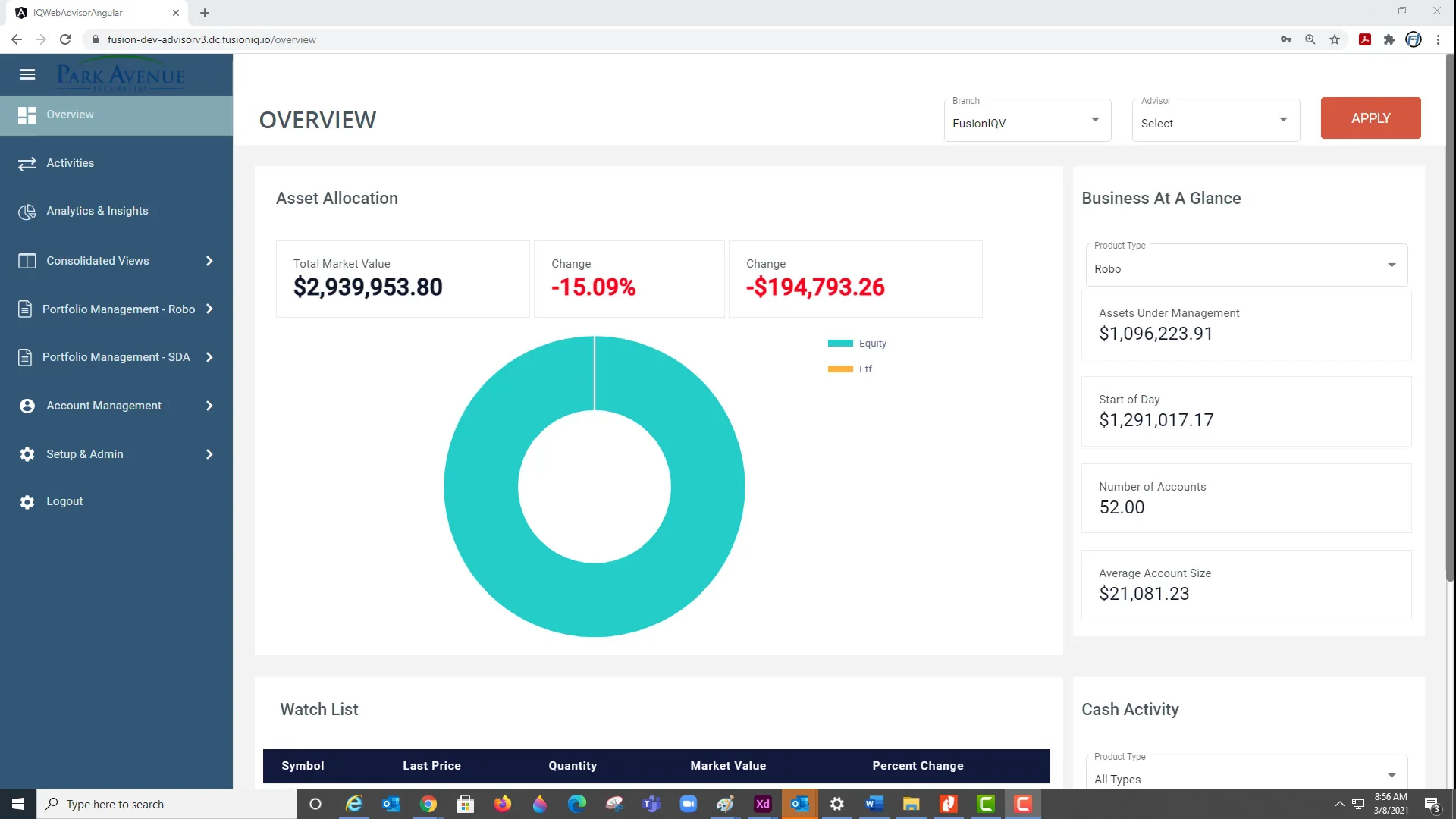Click the Analytics & Insights pie icon
Viewport: 1456px width, 819px height.
[x=27, y=212]
